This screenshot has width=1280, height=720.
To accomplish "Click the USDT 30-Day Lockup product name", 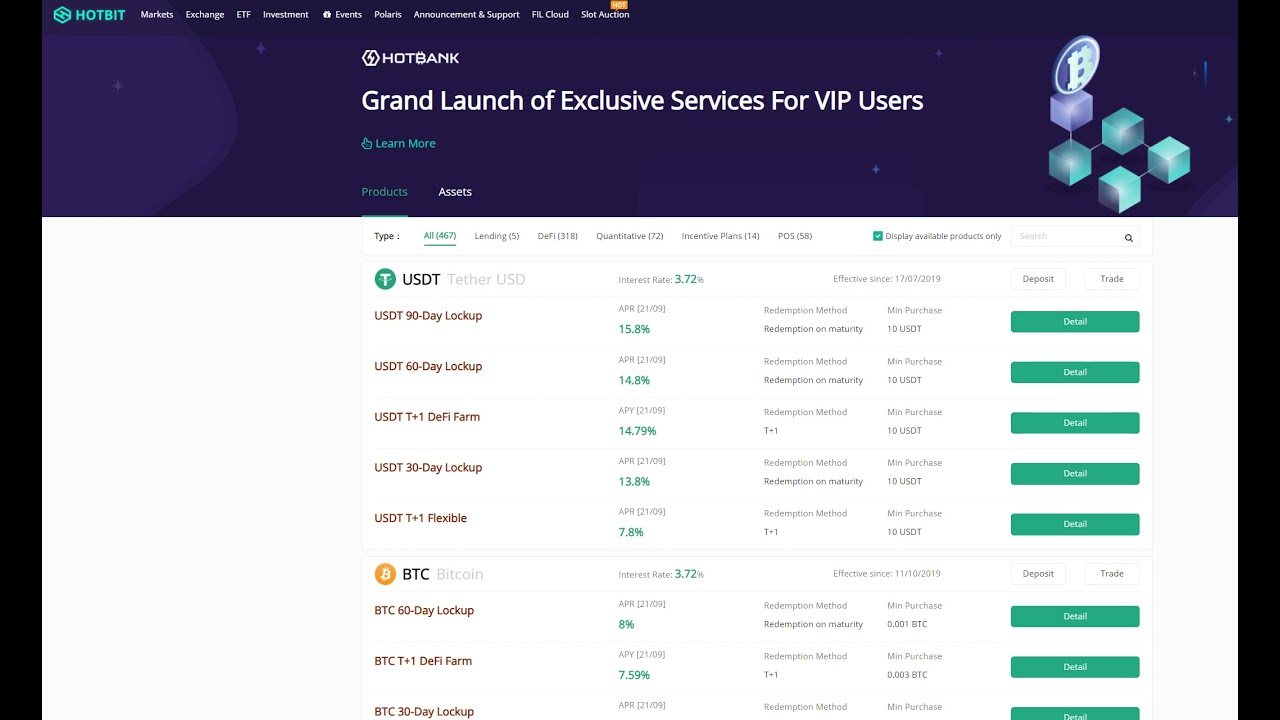I will pos(428,468).
